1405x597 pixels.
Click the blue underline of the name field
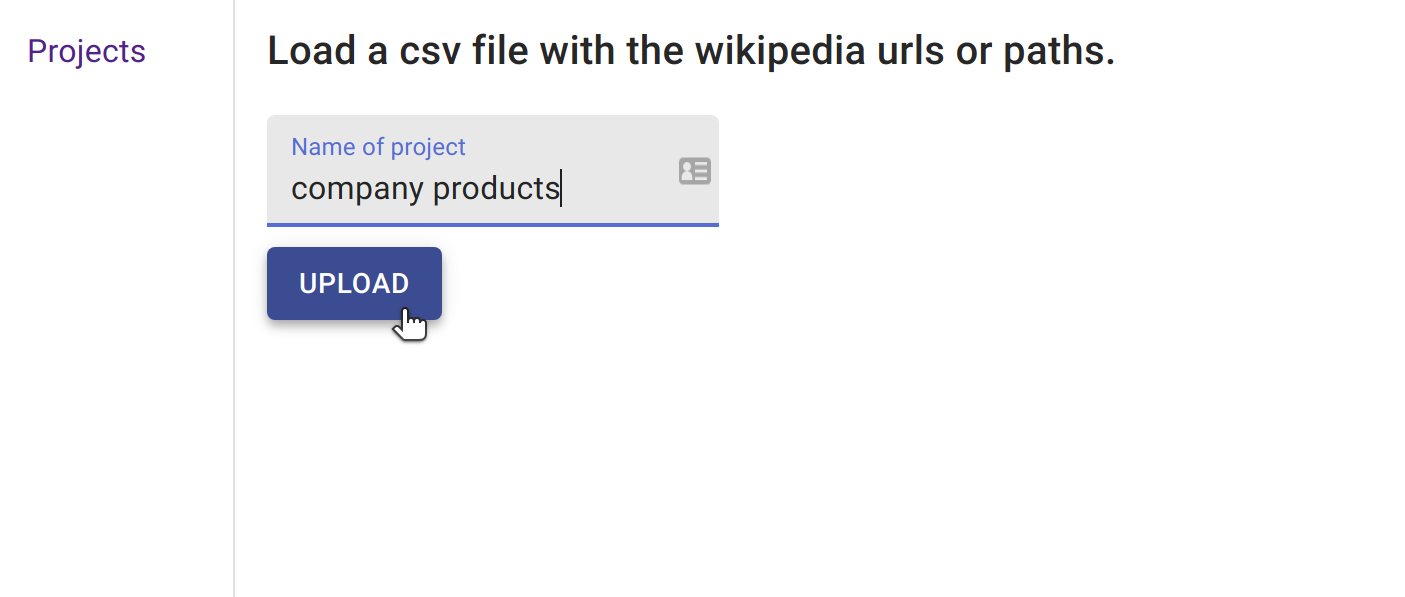click(492, 225)
